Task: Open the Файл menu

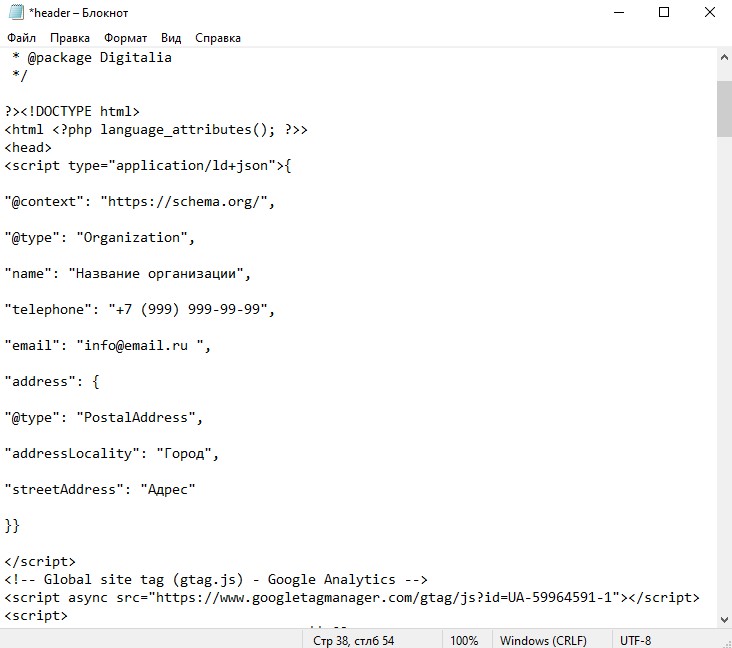Action: [x=21, y=38]
